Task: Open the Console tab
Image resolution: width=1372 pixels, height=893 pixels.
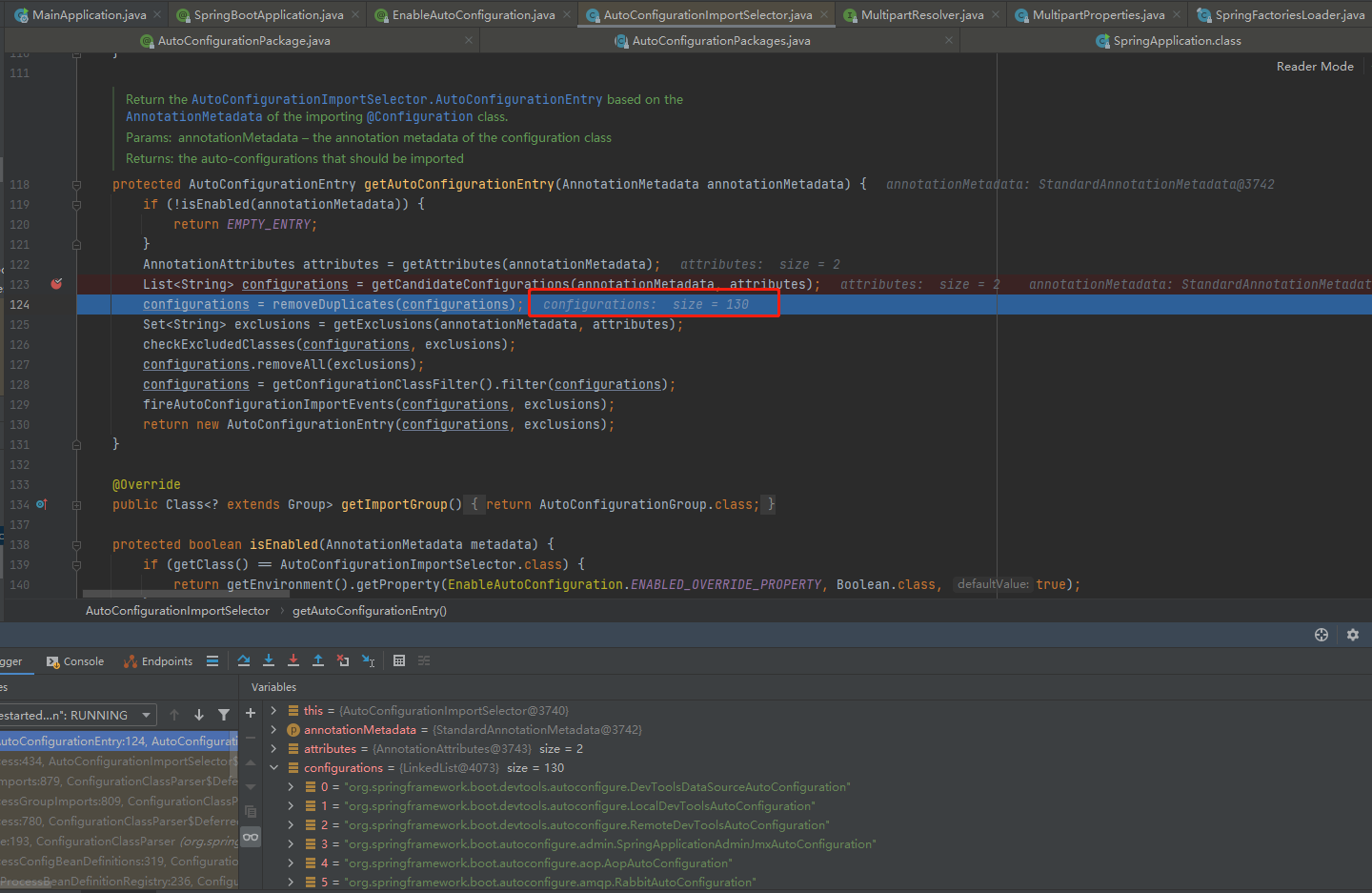Action: pyautogui.click(x=75, y=661)
